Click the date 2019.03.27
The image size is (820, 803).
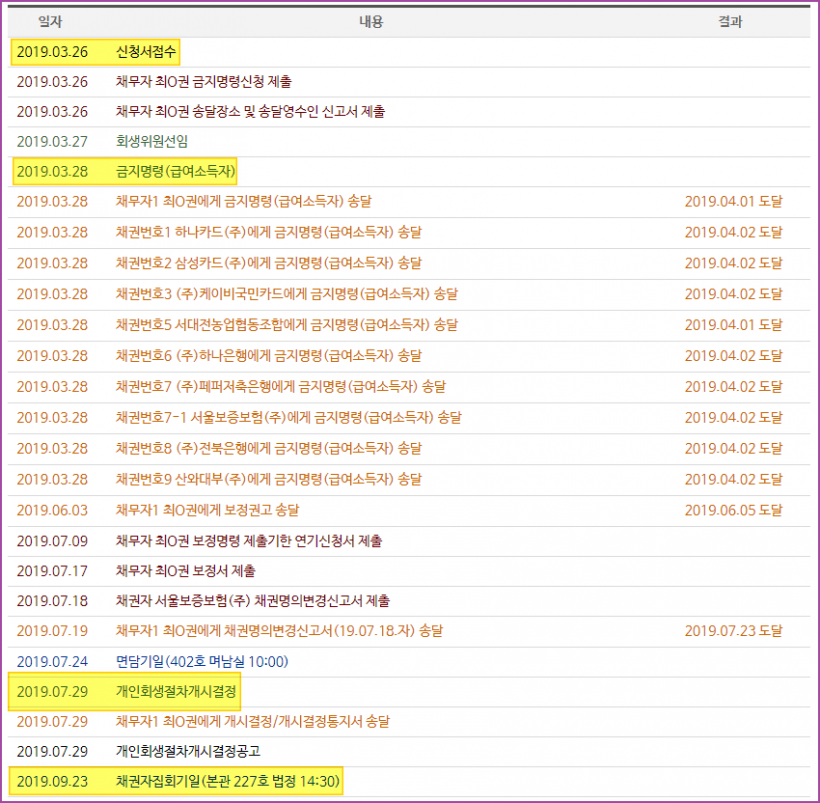tap(52, 141)
